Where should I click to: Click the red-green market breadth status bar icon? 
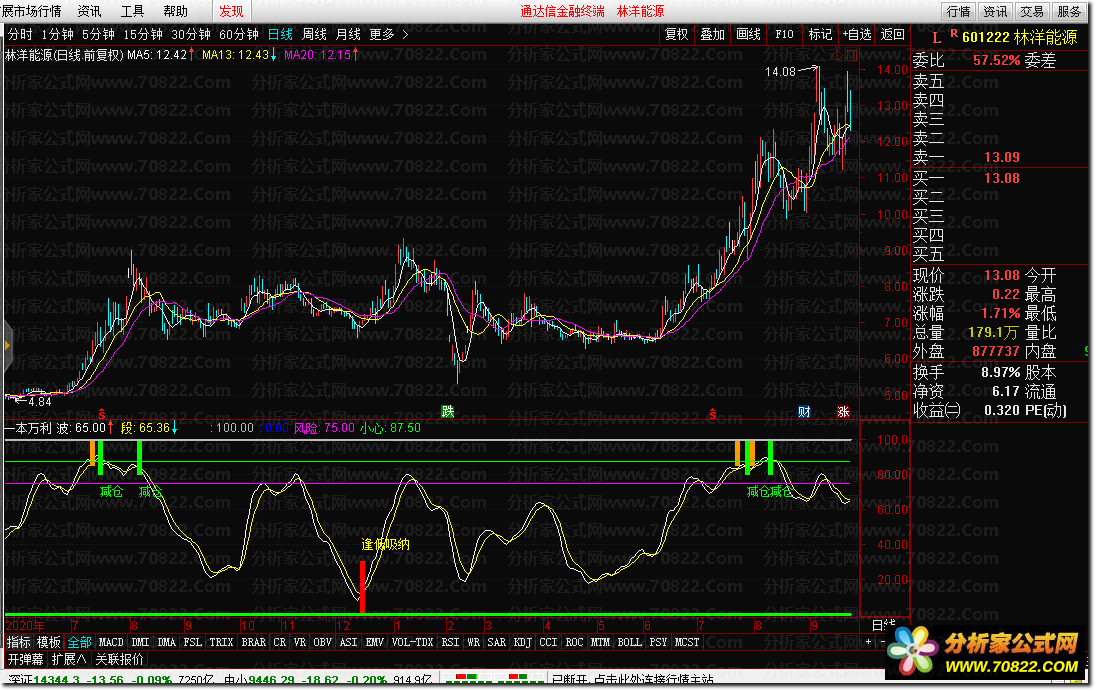495,678
